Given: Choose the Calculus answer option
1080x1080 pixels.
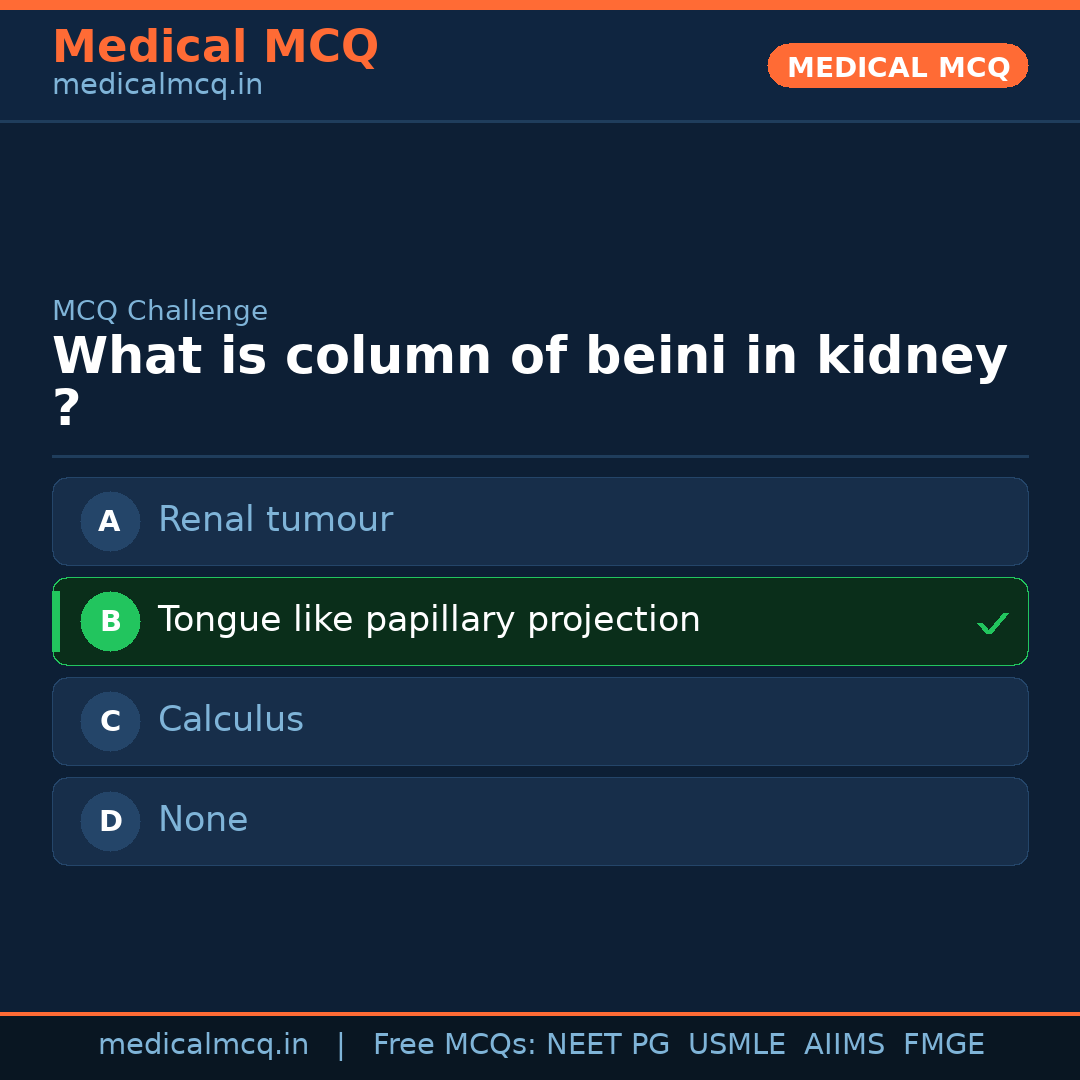Looking at the screenshot, I should coord(231,720).
